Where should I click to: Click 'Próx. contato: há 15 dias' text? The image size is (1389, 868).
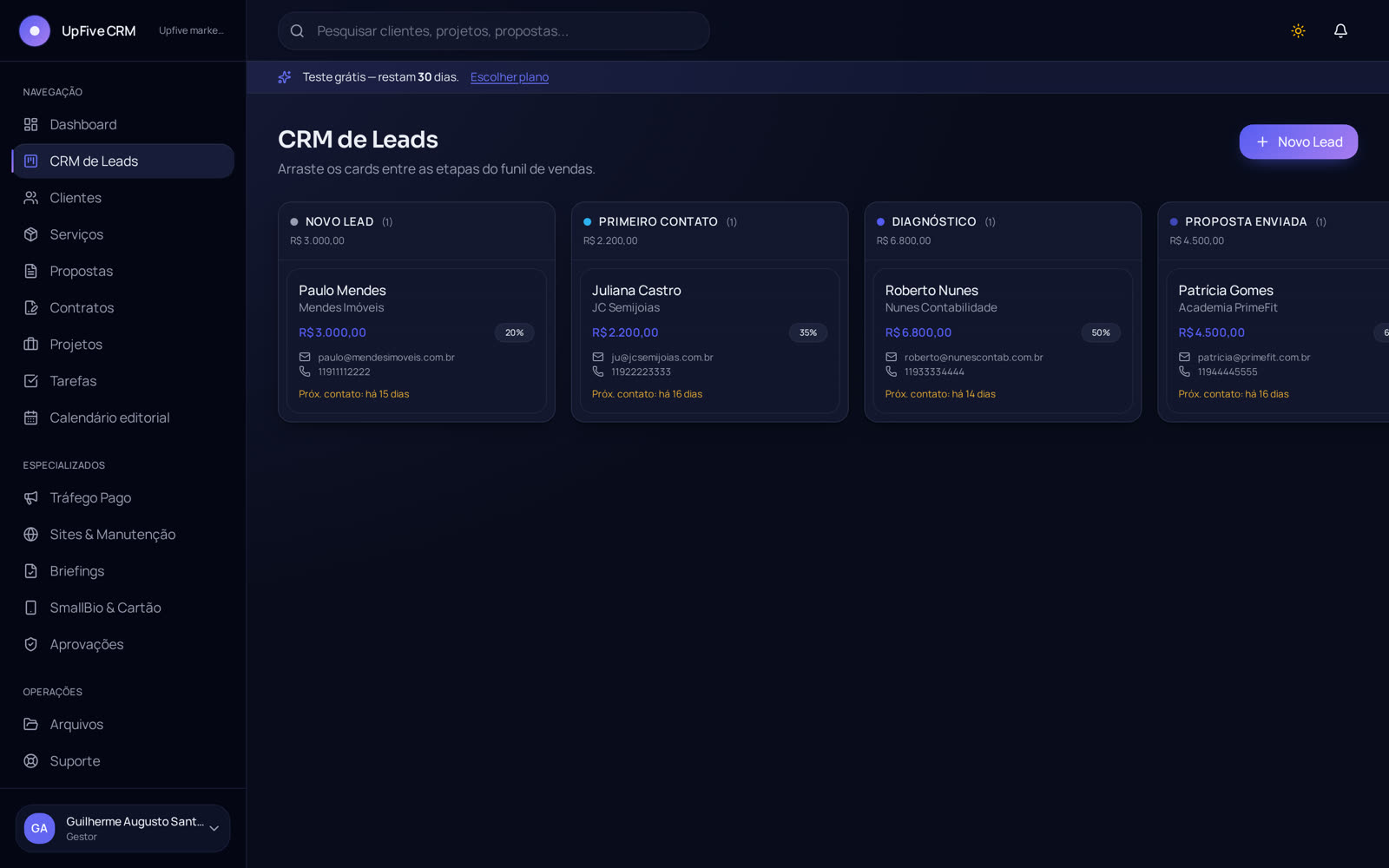354,394
